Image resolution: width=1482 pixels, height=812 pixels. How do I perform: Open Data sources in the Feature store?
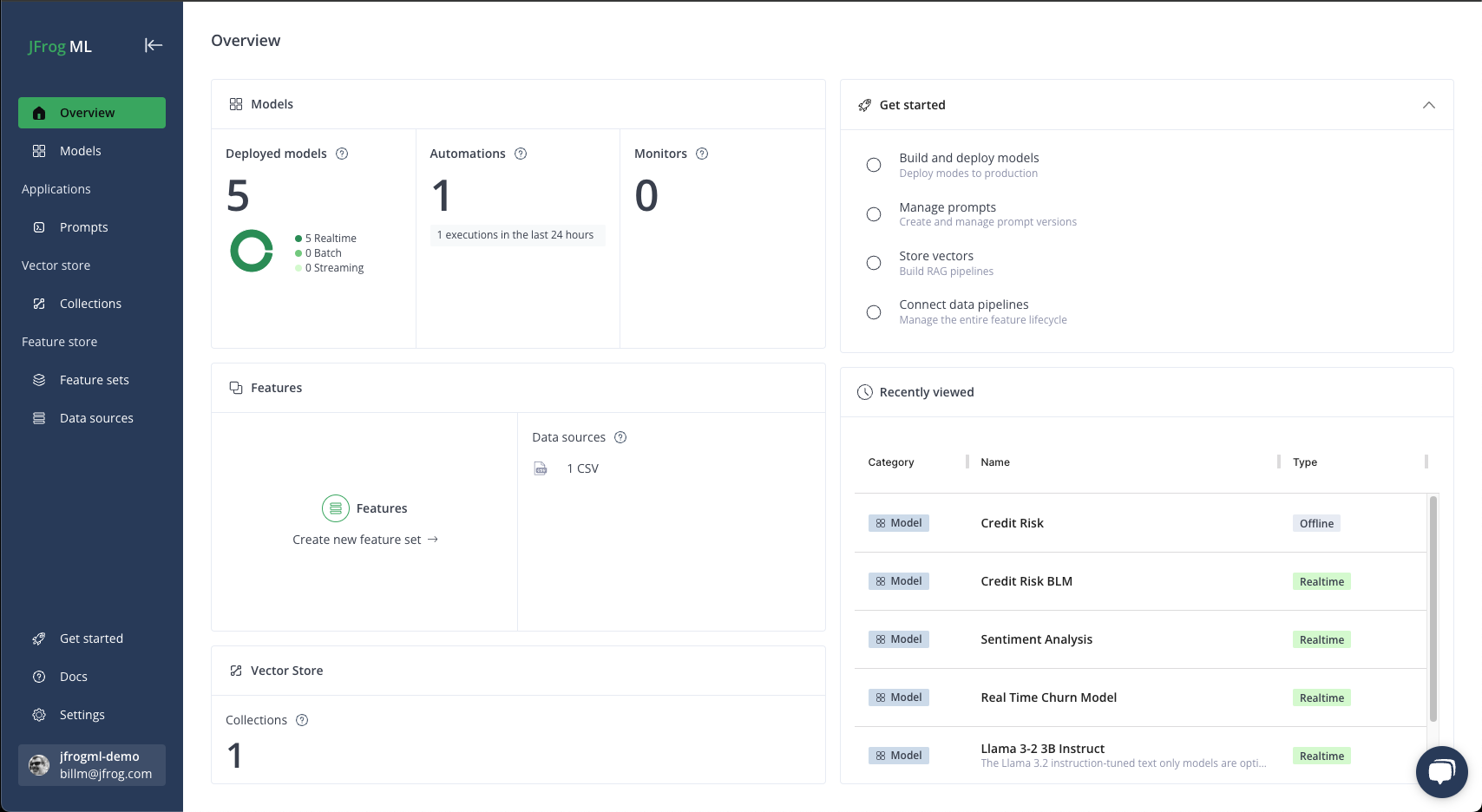click(95, 417)
